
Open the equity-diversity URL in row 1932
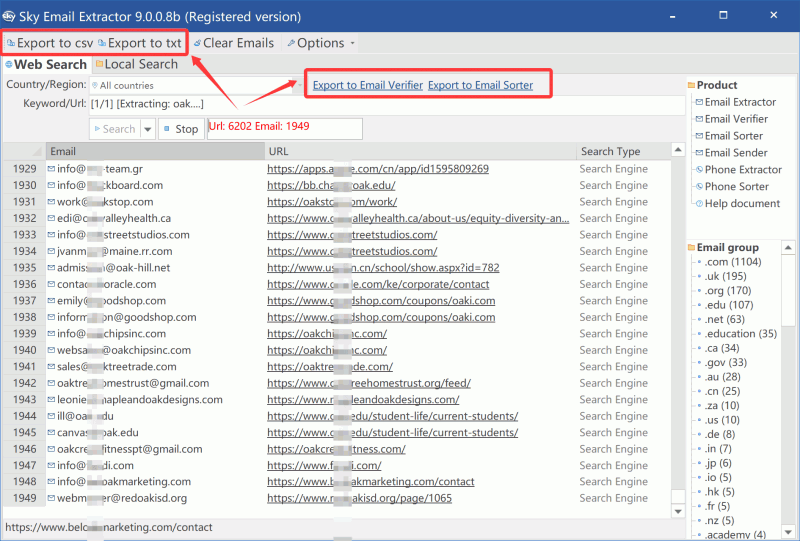click(x=418, y=218)
